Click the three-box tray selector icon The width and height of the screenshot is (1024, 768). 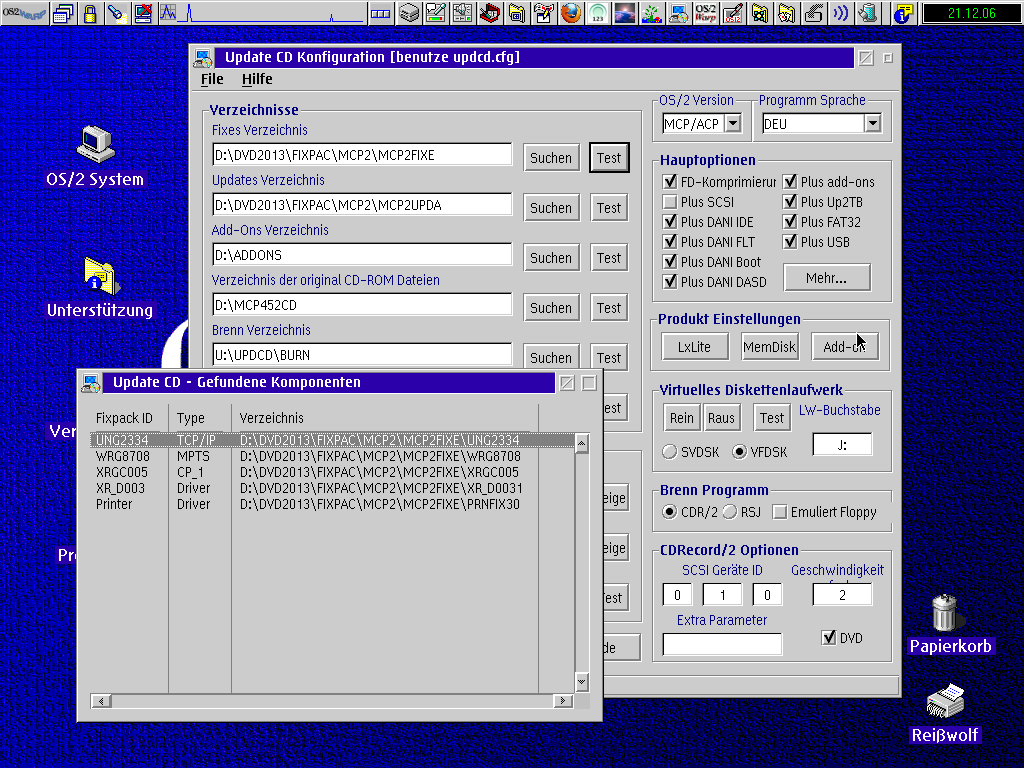pyautogui.click(x=380, y=13)
